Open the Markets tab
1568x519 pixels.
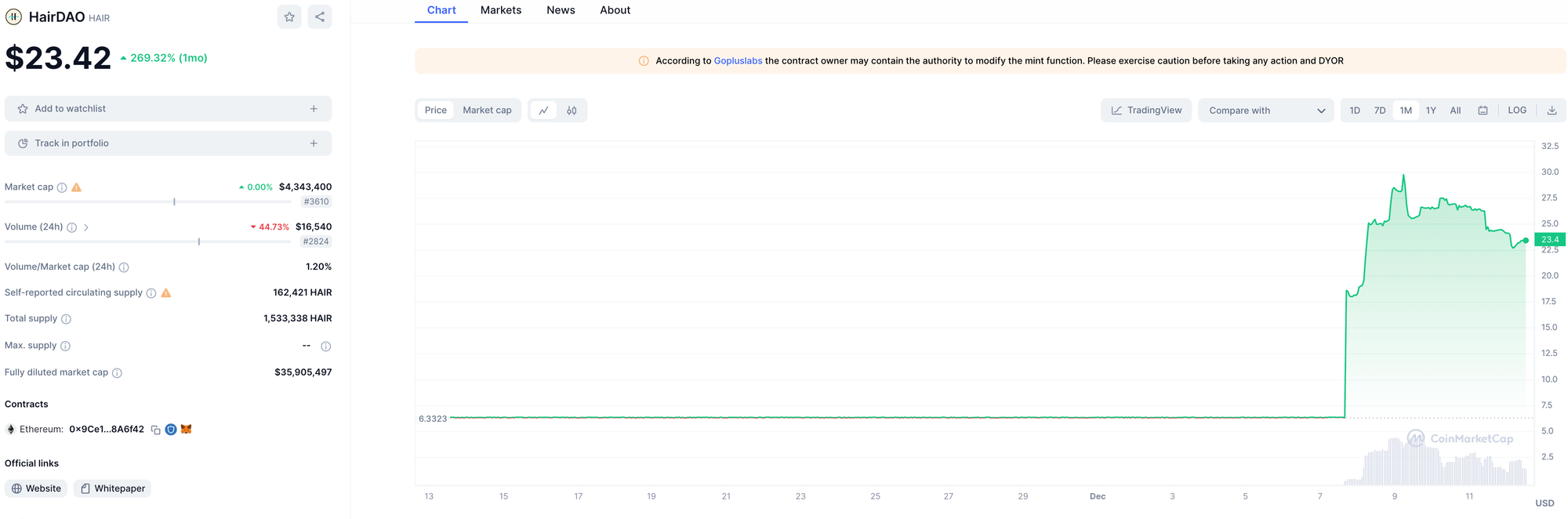500,10
